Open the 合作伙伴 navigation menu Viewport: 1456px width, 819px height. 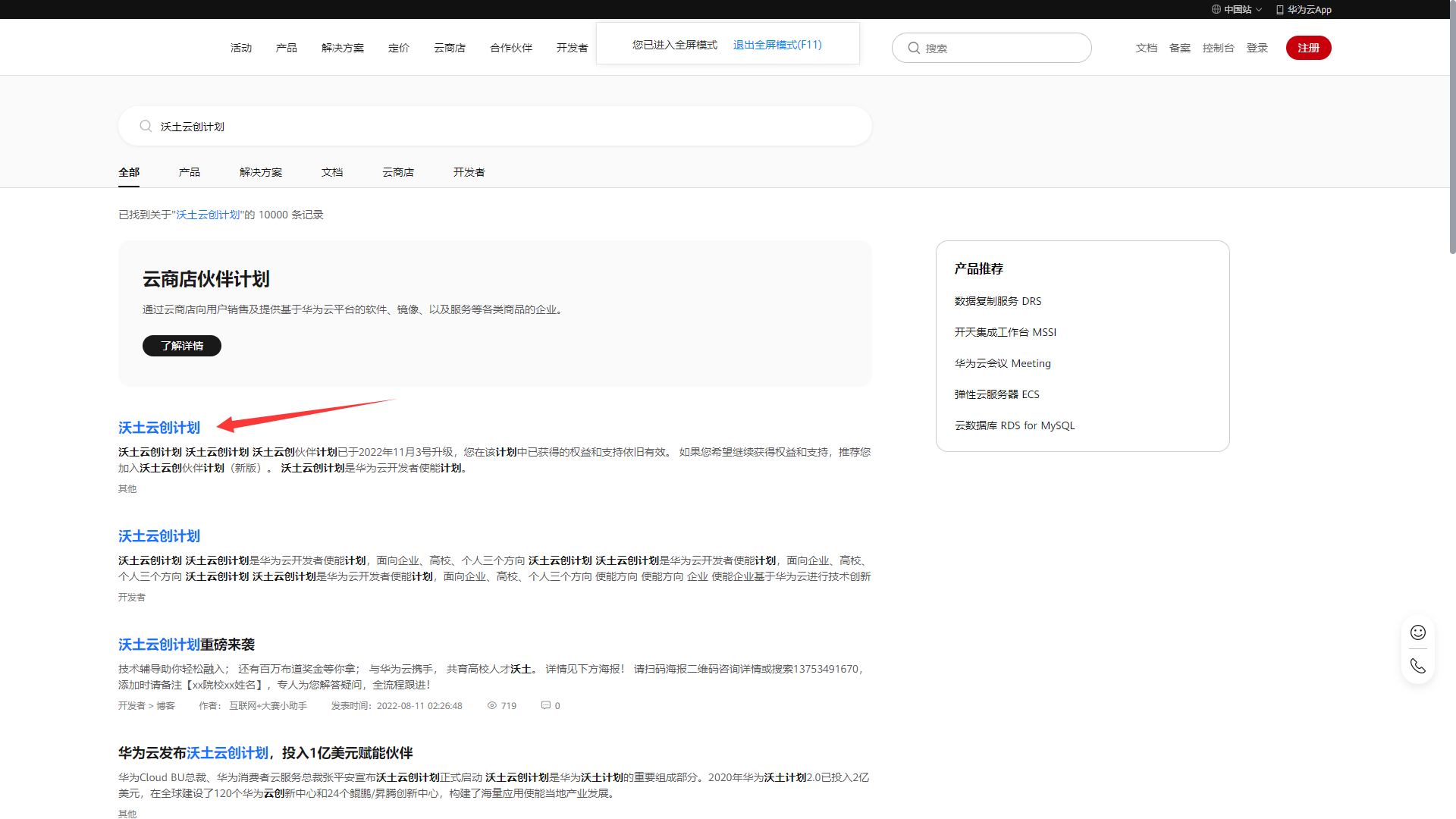pyautogui.click(x=511, y=48)
